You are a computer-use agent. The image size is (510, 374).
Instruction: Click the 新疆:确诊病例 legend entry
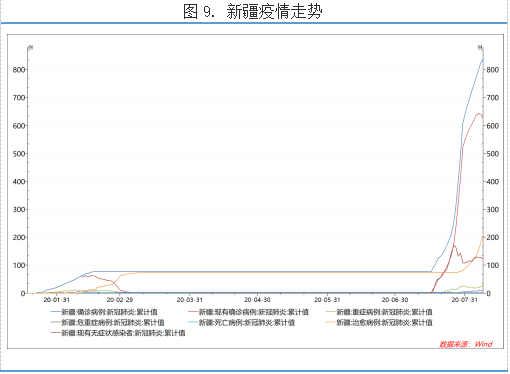click(104, 312)
